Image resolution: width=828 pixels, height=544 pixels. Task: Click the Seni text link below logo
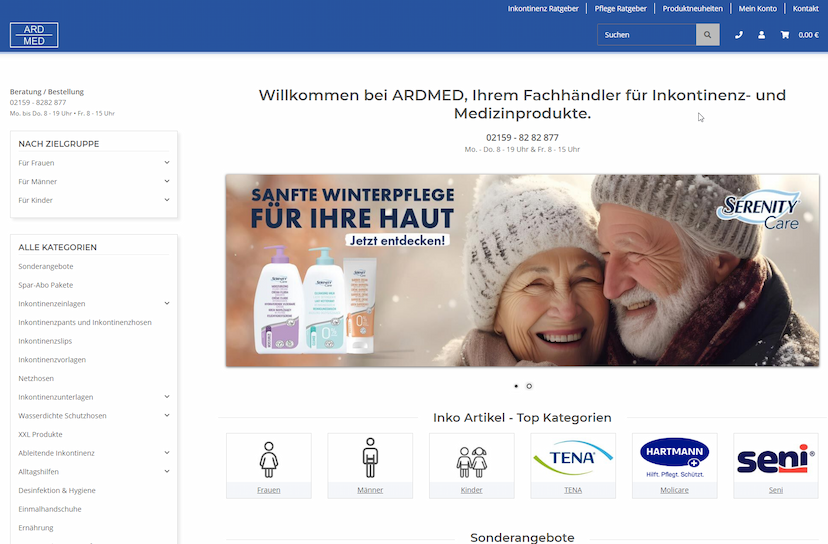tap(776, 490)
